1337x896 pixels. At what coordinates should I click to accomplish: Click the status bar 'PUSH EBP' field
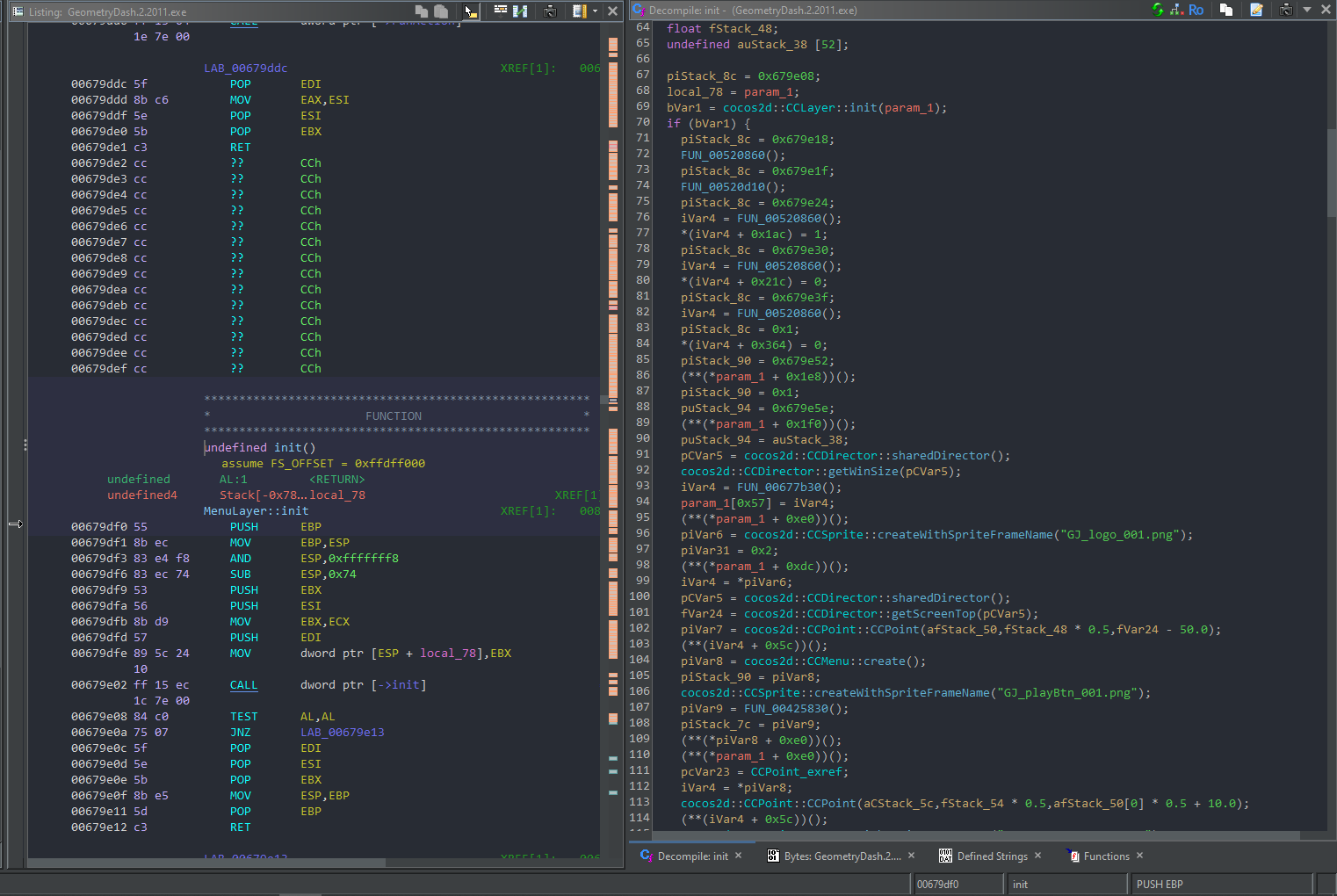tap(1221, 885)
